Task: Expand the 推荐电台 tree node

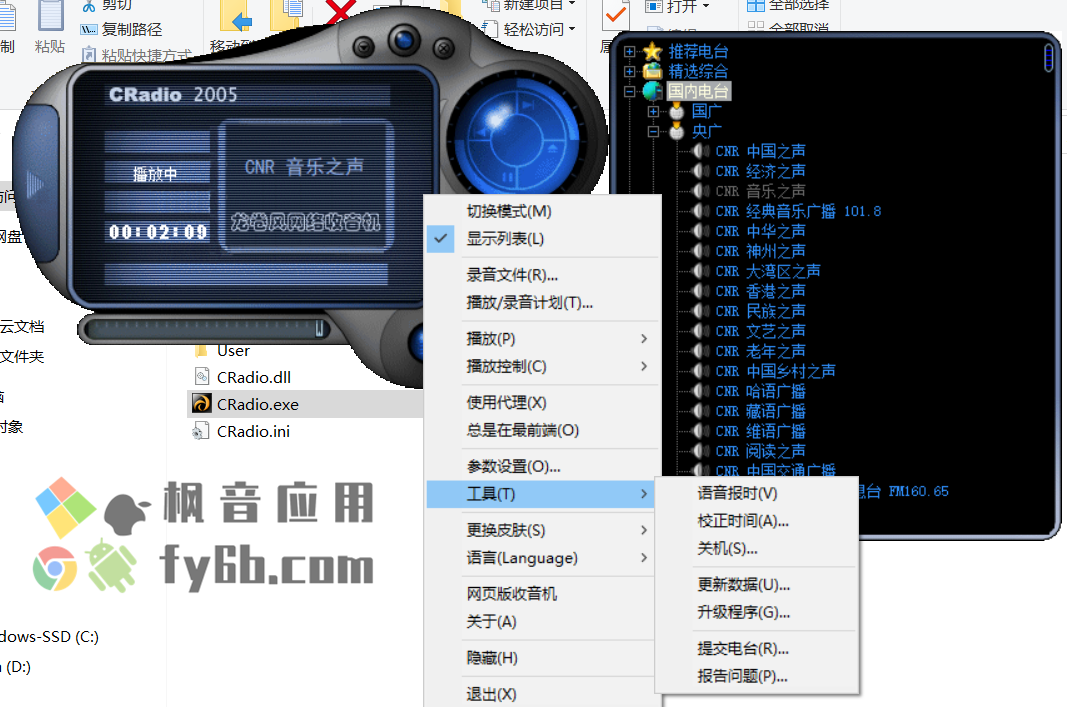Action: (x=629, y=51)
